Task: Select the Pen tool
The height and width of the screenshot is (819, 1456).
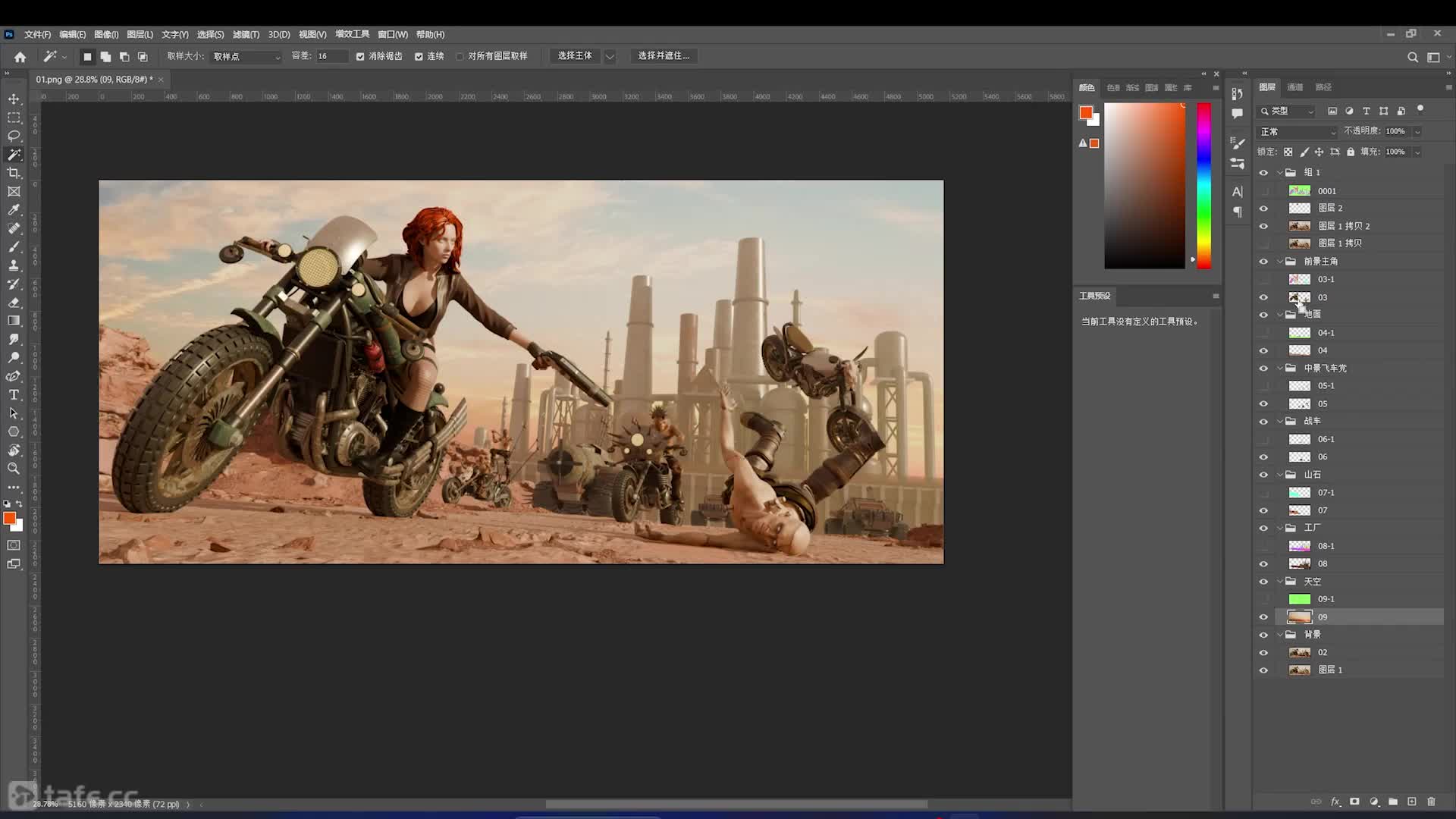Action: pyautogui.click(x=14, y=376)
